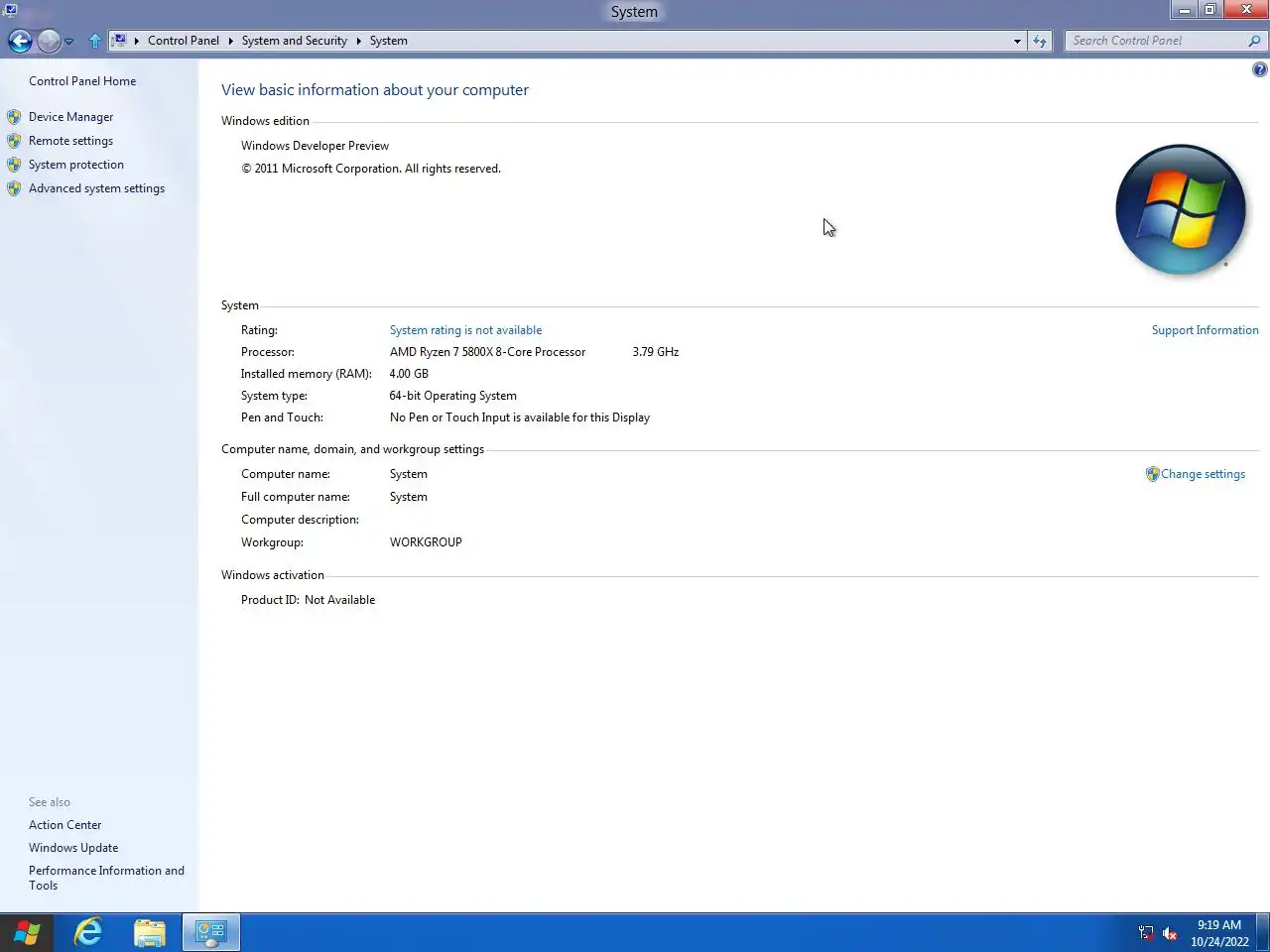Open the address bar history dropdown
The width and height of the screenshot is (1270, 952).
(1017, 41)
